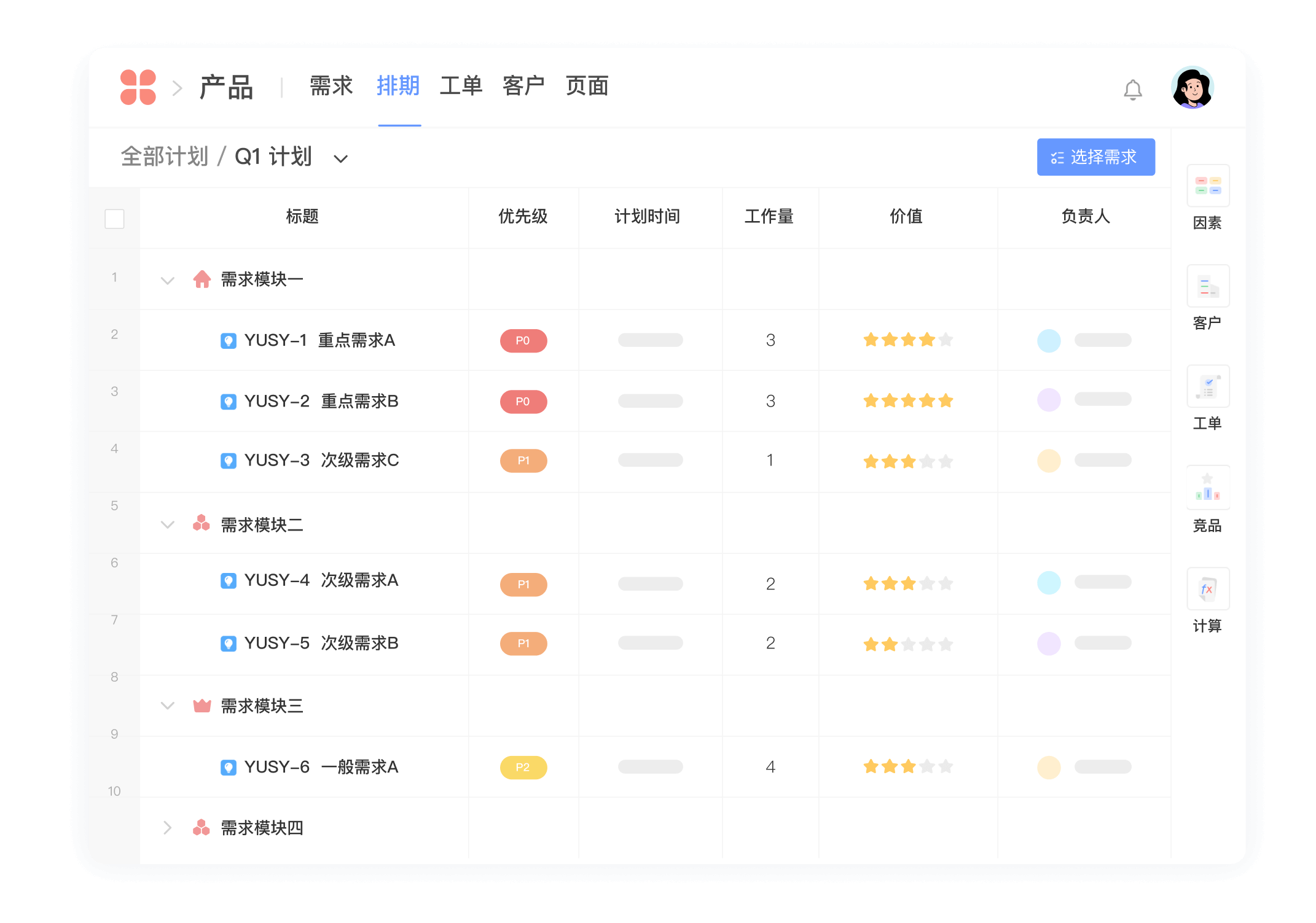Click the P2 priority badge on YUSY-6
1316x923 pixels.
pyautogui.click(x=523, y=767)
